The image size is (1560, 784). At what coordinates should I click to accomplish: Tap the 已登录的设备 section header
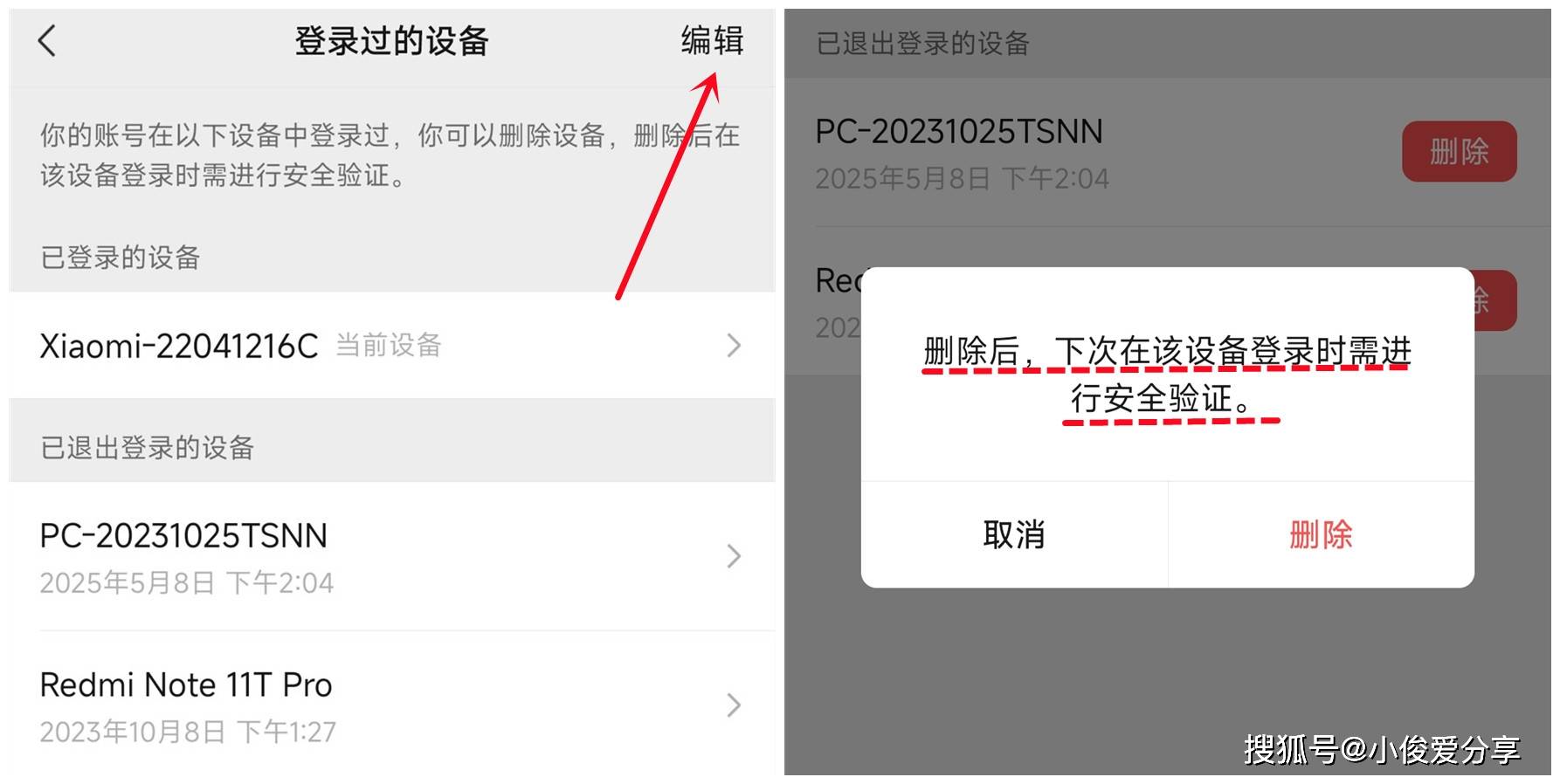coord(121,258)
